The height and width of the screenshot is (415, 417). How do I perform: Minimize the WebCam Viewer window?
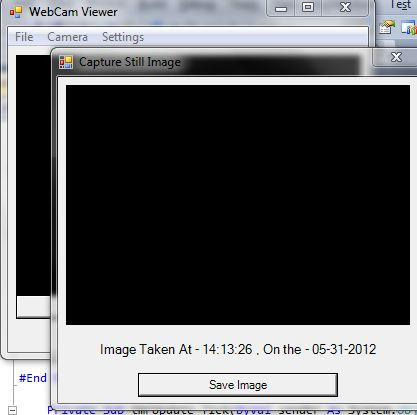281,8
